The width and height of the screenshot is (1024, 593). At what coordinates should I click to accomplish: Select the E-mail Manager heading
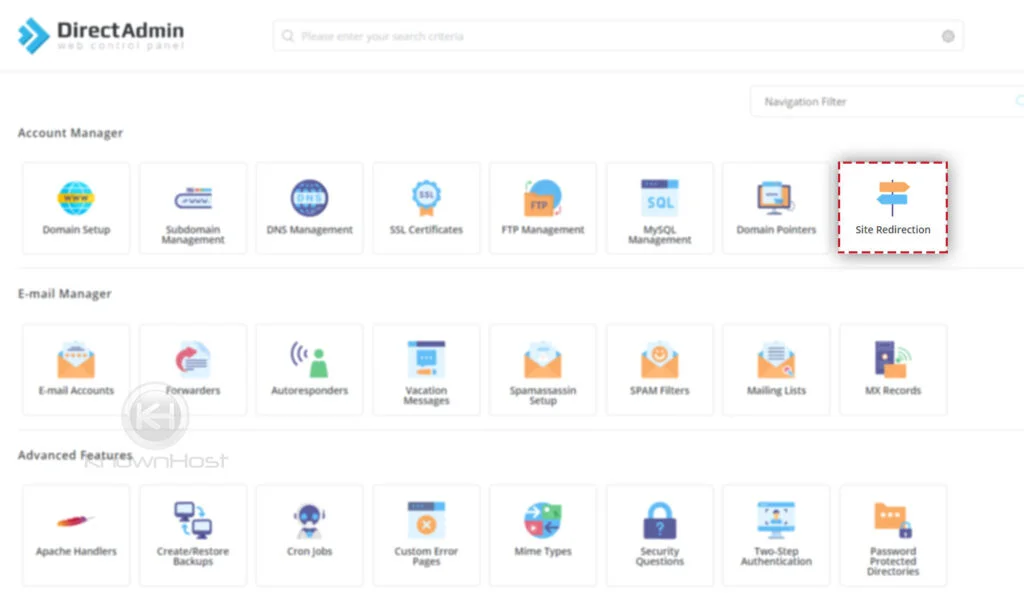coord(64,294)
